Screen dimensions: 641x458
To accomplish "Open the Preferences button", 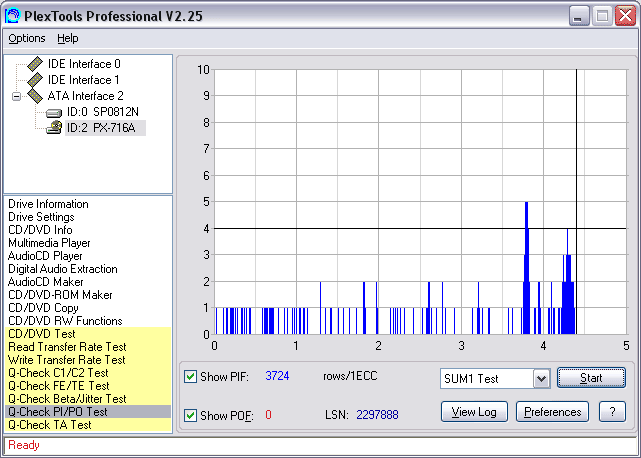I will pos(552,412).
